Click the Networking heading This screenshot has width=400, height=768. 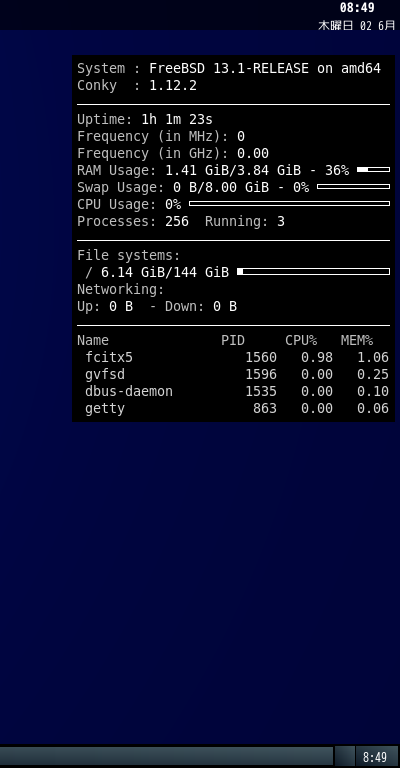(121, 289)
